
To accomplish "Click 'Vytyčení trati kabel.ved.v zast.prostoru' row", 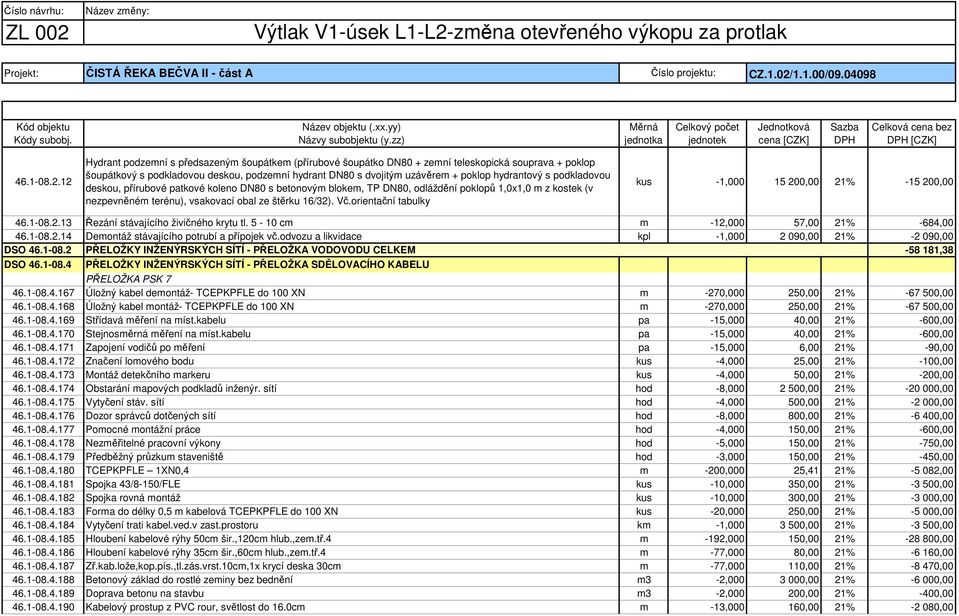I will 479,525.
